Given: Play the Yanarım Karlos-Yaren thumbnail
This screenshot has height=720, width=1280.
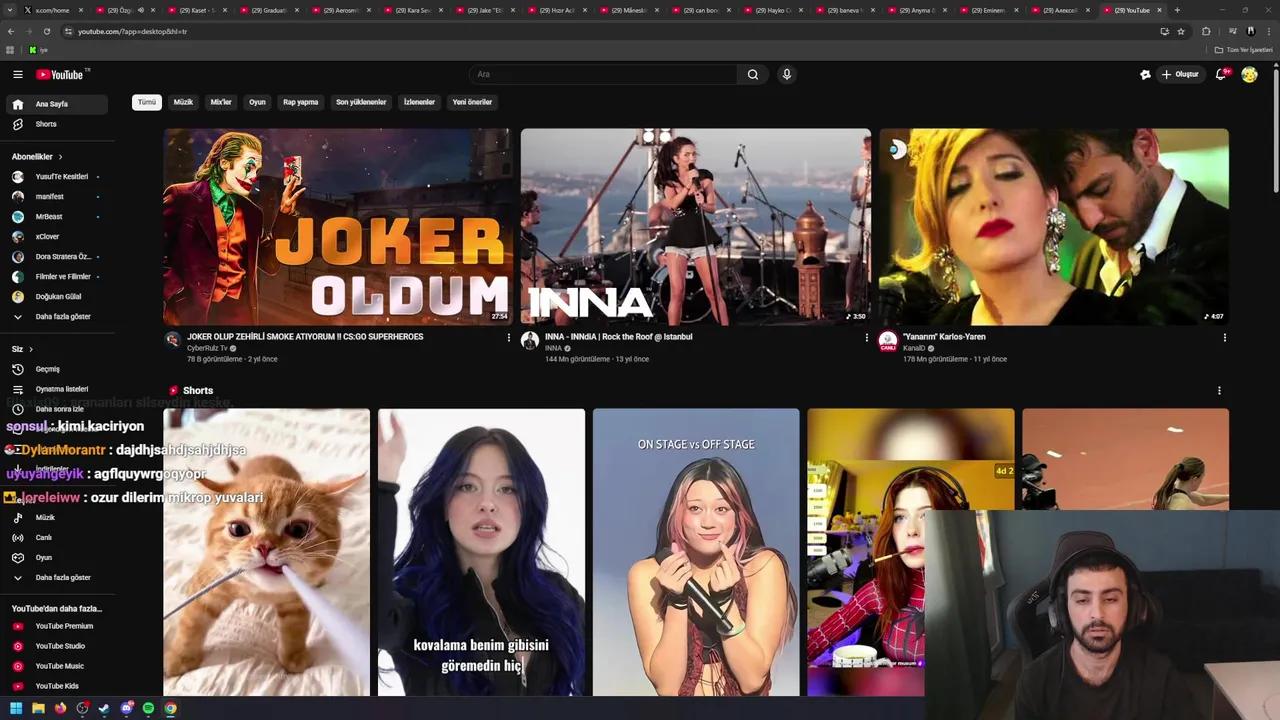Looking at the screenshot, I should tap(1053, 226).
